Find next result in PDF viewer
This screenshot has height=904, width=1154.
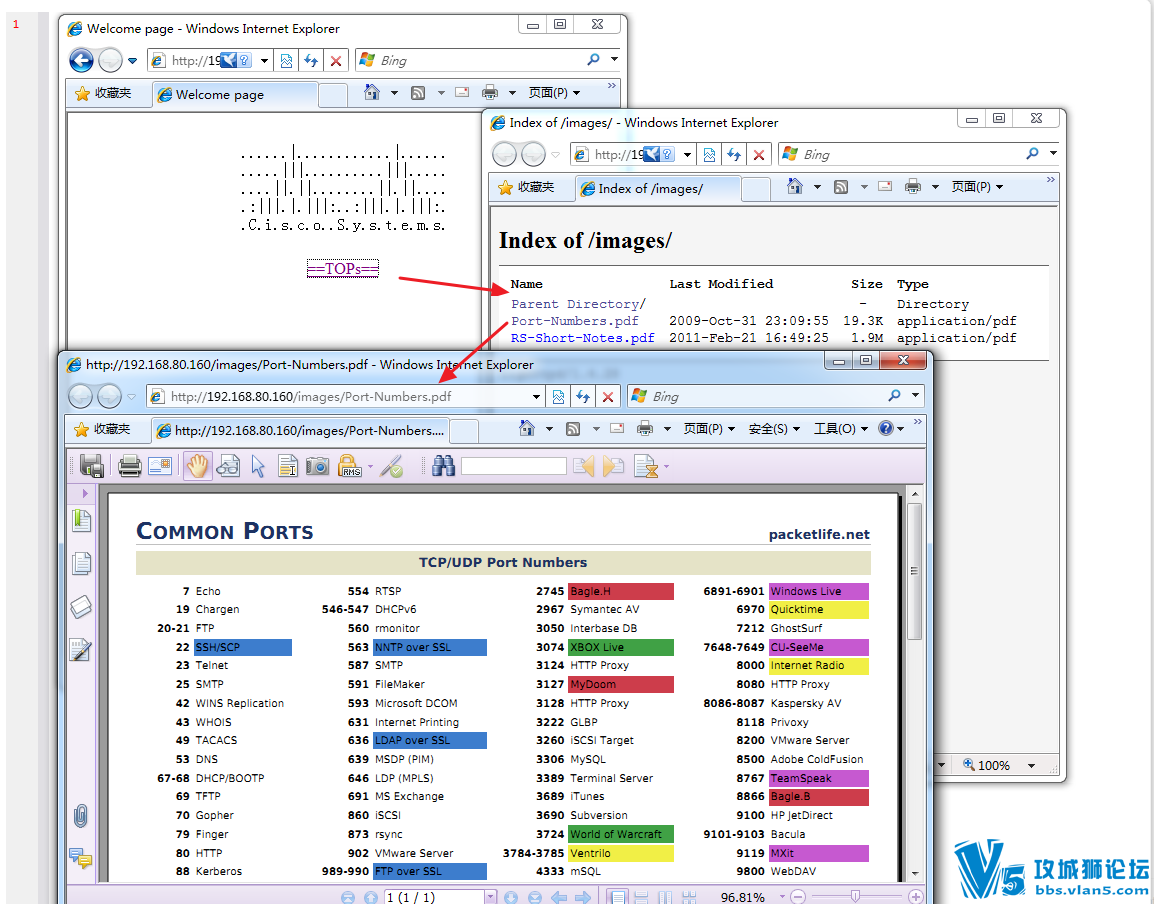pos(613,466)
